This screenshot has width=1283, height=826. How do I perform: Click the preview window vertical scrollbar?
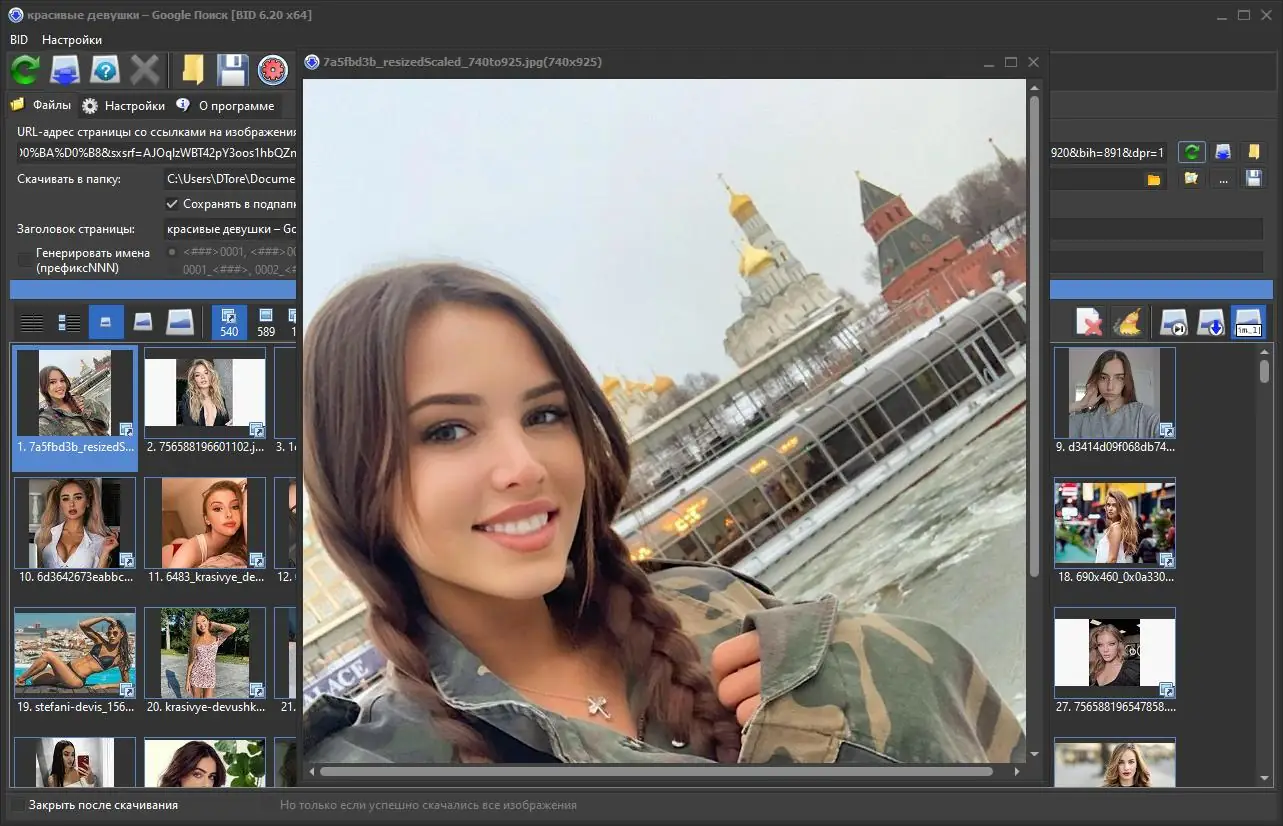coord(1034,336)
